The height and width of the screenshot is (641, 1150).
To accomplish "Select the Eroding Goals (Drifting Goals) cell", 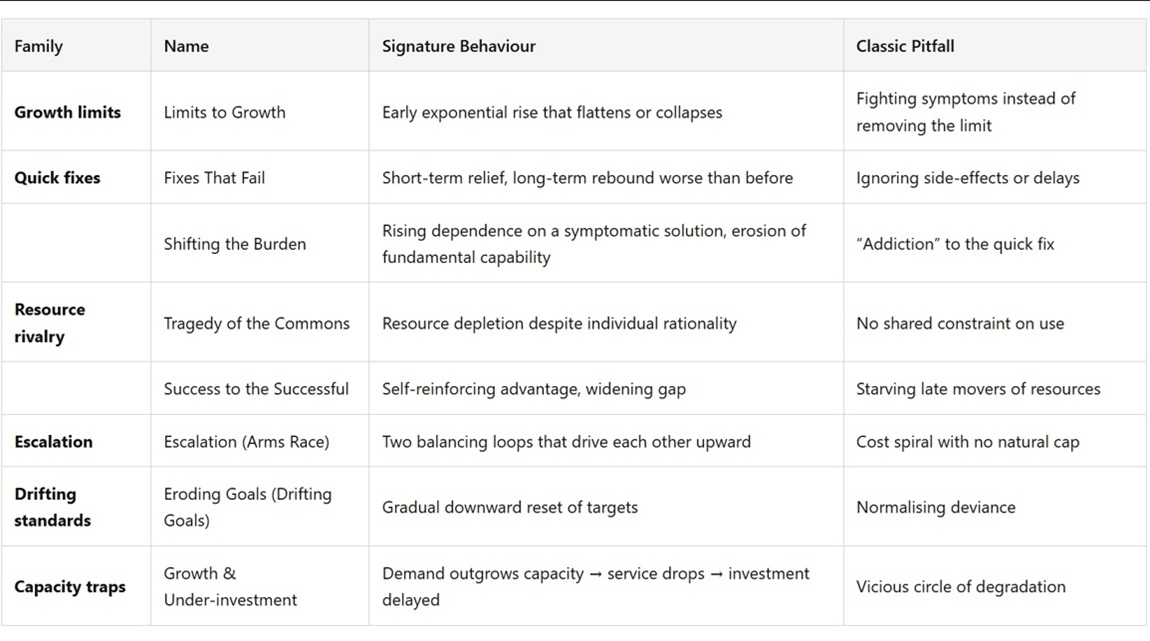I will [248, 507].
